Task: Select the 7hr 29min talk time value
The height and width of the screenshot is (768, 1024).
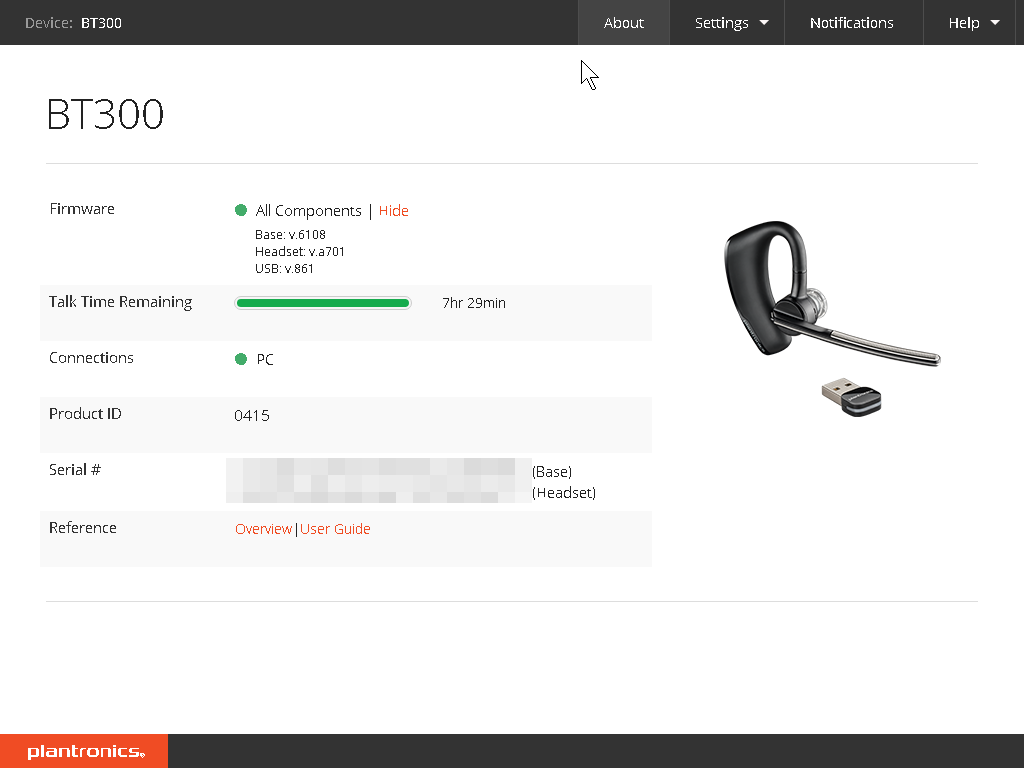Action: (474, 303)
